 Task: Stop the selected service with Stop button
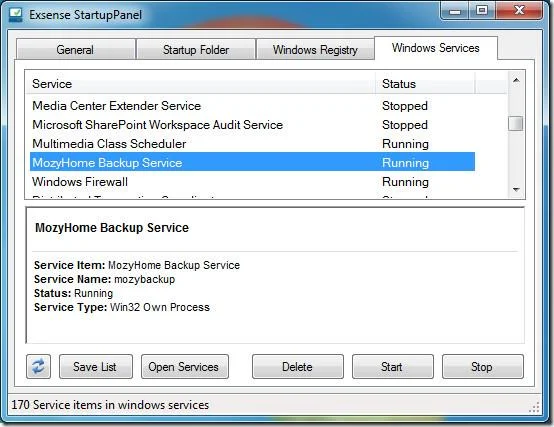tap(483, 367)
